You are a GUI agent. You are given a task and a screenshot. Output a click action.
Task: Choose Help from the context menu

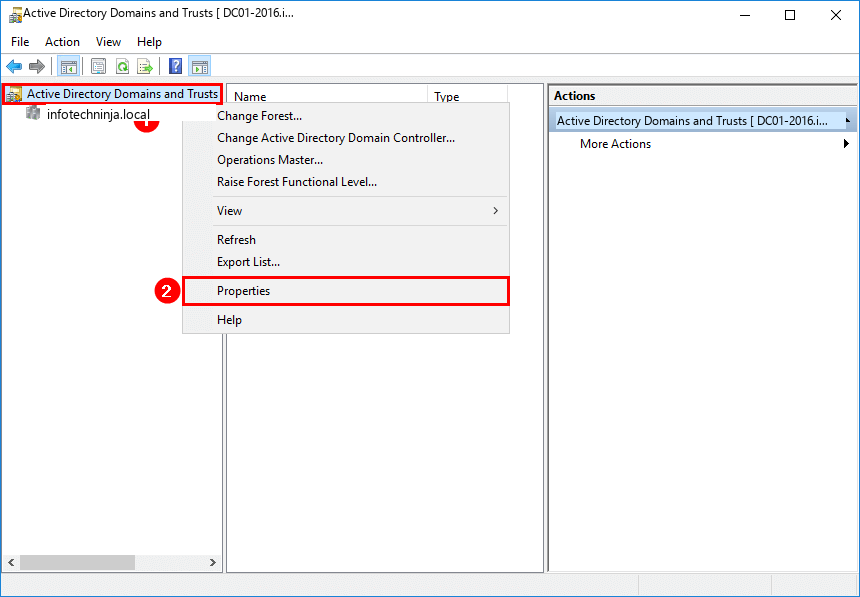point(346,320)
